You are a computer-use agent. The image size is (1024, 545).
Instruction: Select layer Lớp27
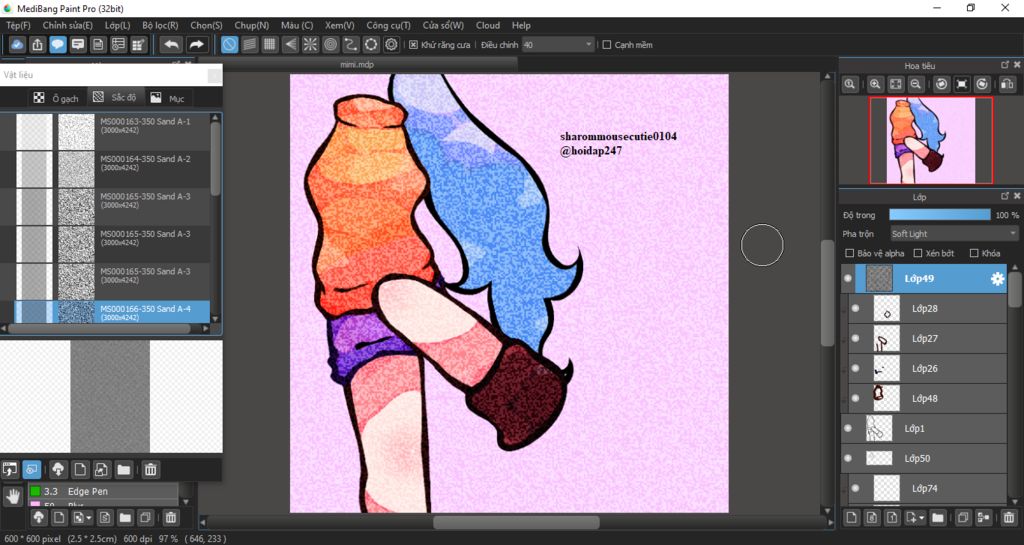click(928, 339)
